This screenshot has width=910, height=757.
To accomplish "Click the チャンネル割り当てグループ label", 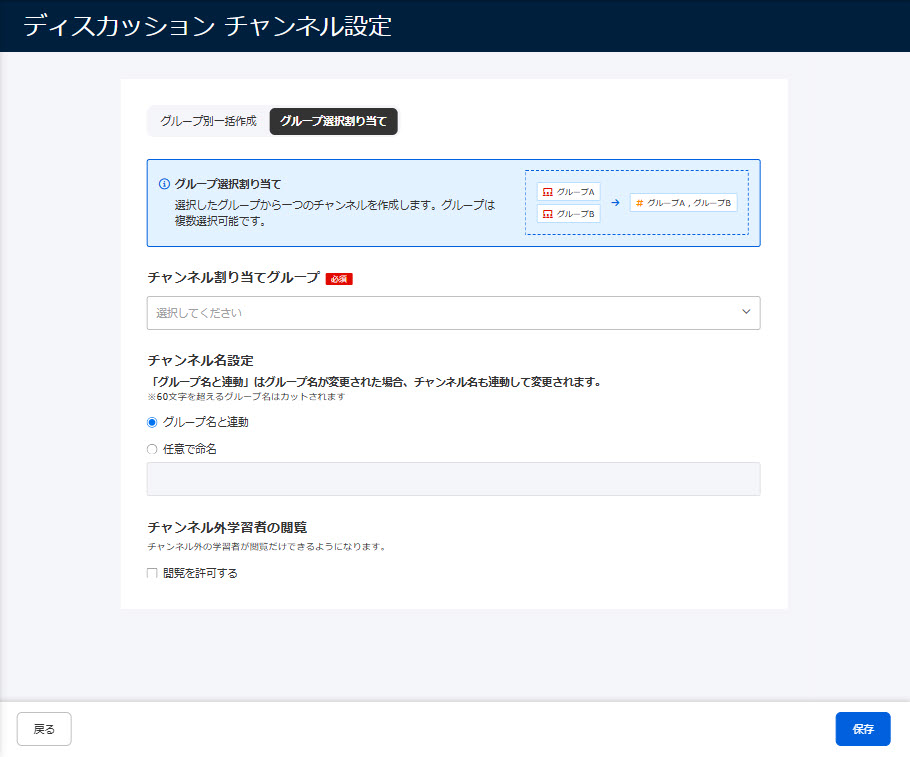I will tap(233, 277).
